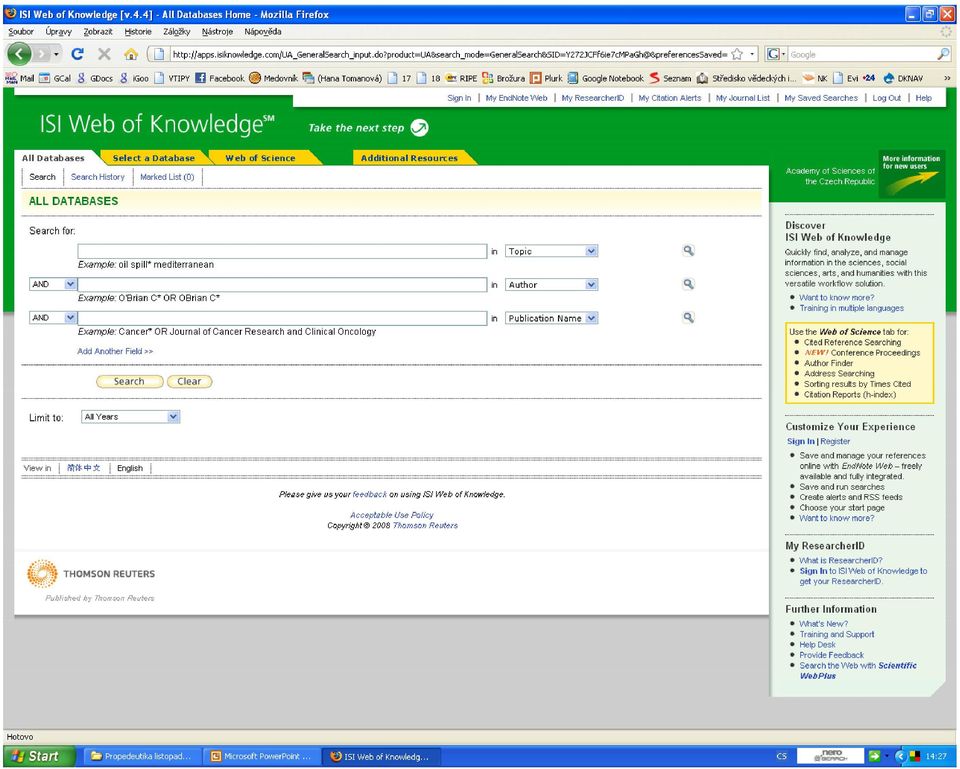Click the Log Out link
The height and width of the screenshot is (769, 960).
[x=887, y=98]
